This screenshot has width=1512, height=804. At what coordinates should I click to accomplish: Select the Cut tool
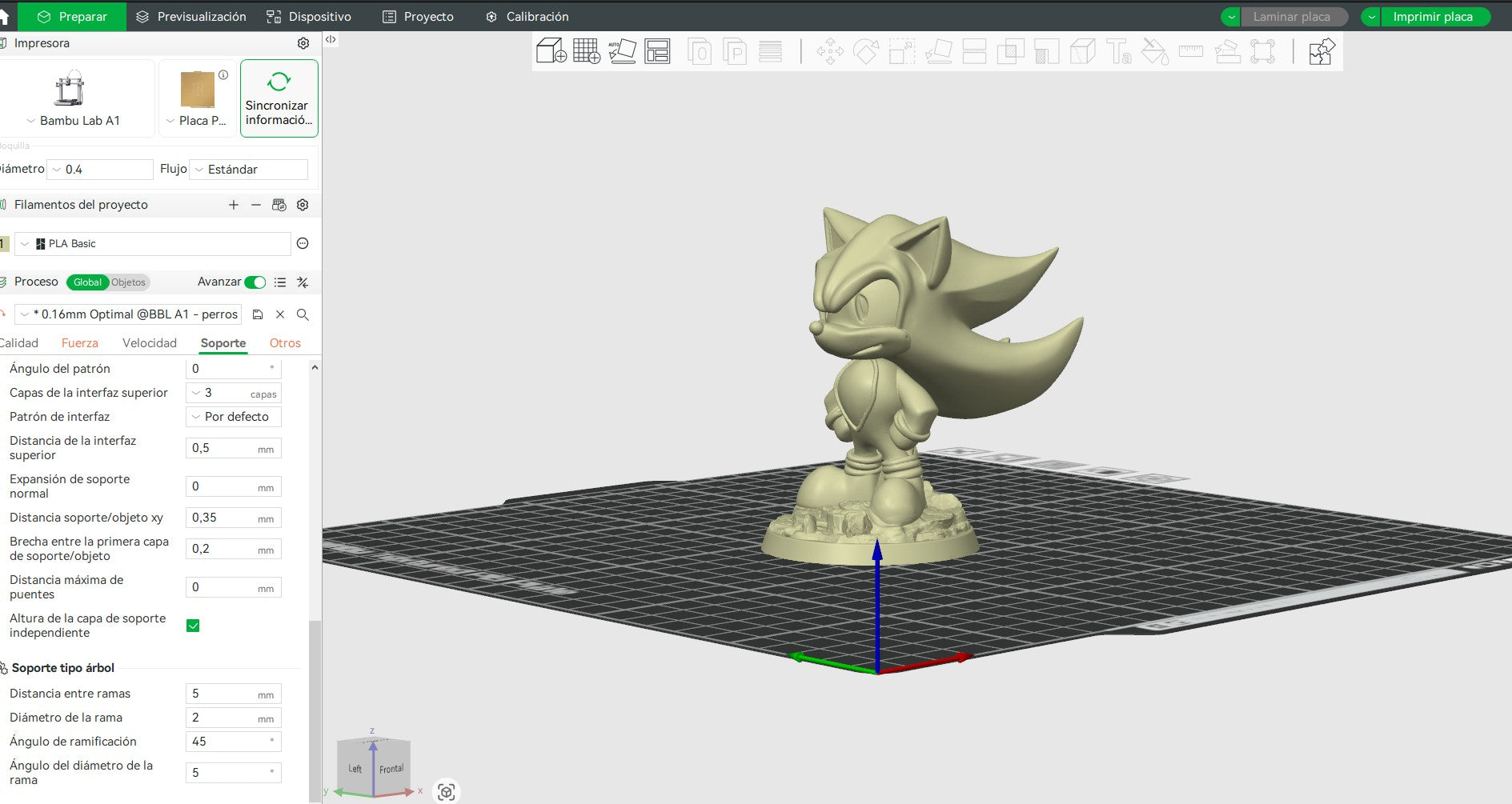pos(974,51)
